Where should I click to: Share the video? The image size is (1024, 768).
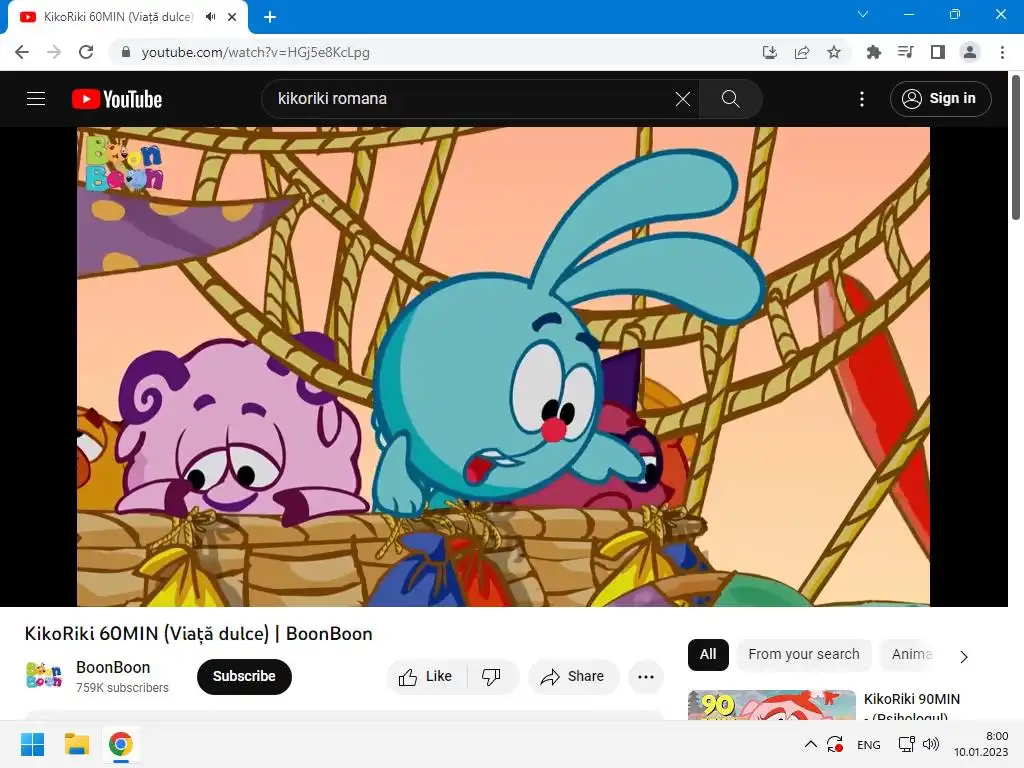click(573, 677)
